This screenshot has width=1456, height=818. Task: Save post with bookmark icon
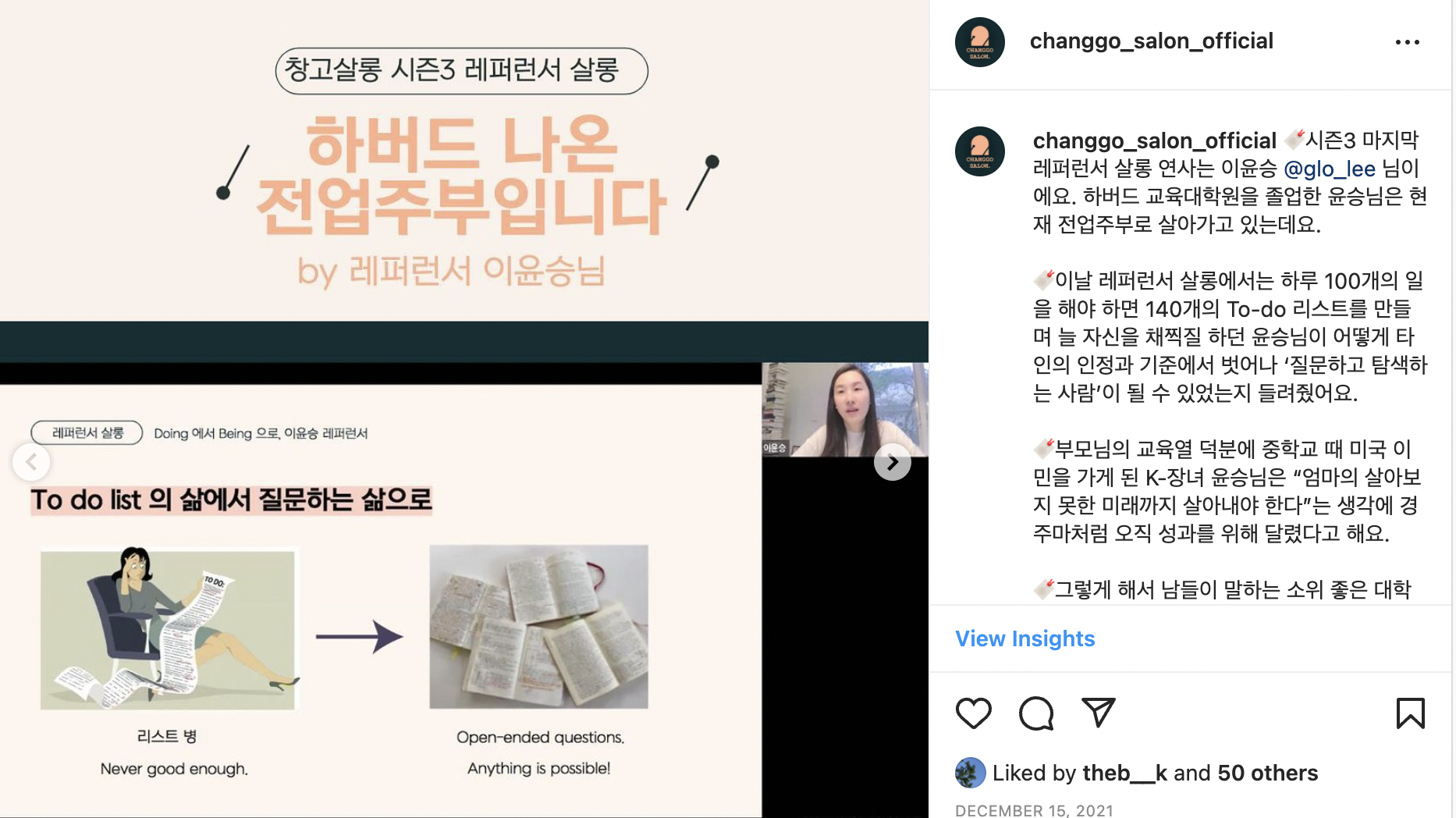pos(1410,713)
